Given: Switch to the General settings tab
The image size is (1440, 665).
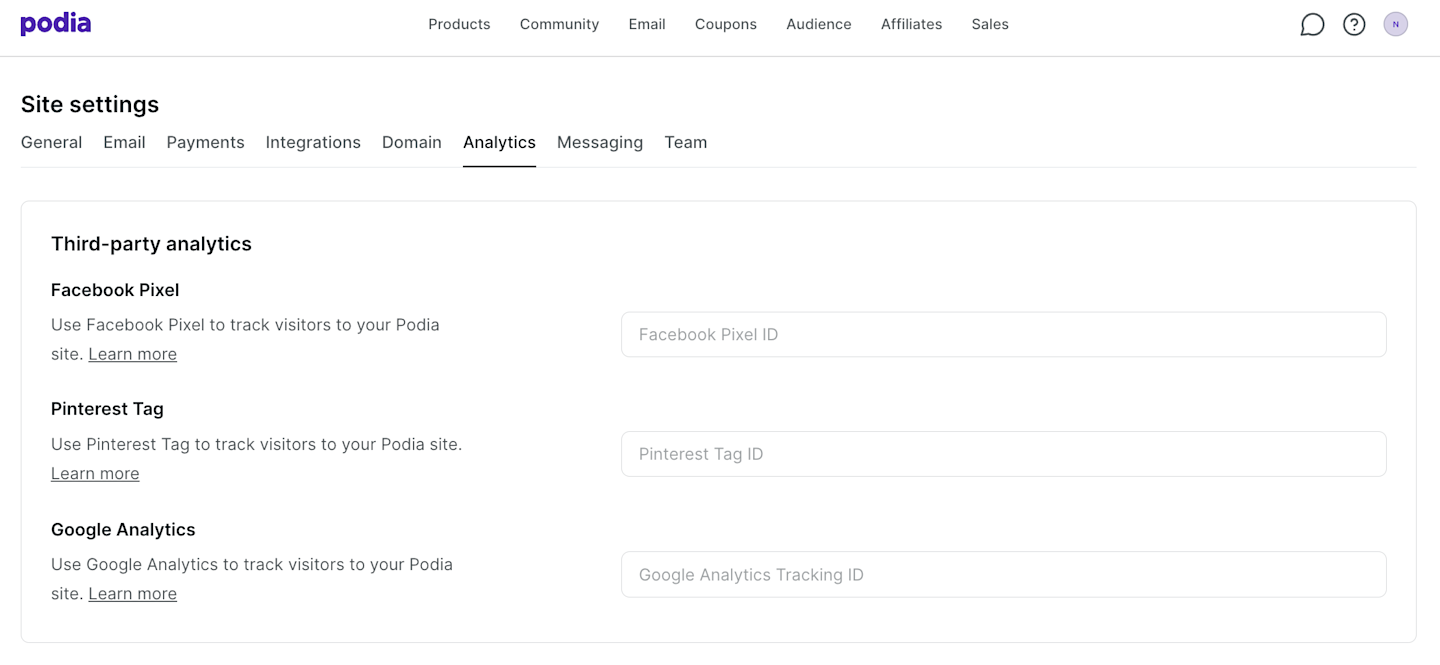Looking at the screenshot, I should (x=52, y=142).
